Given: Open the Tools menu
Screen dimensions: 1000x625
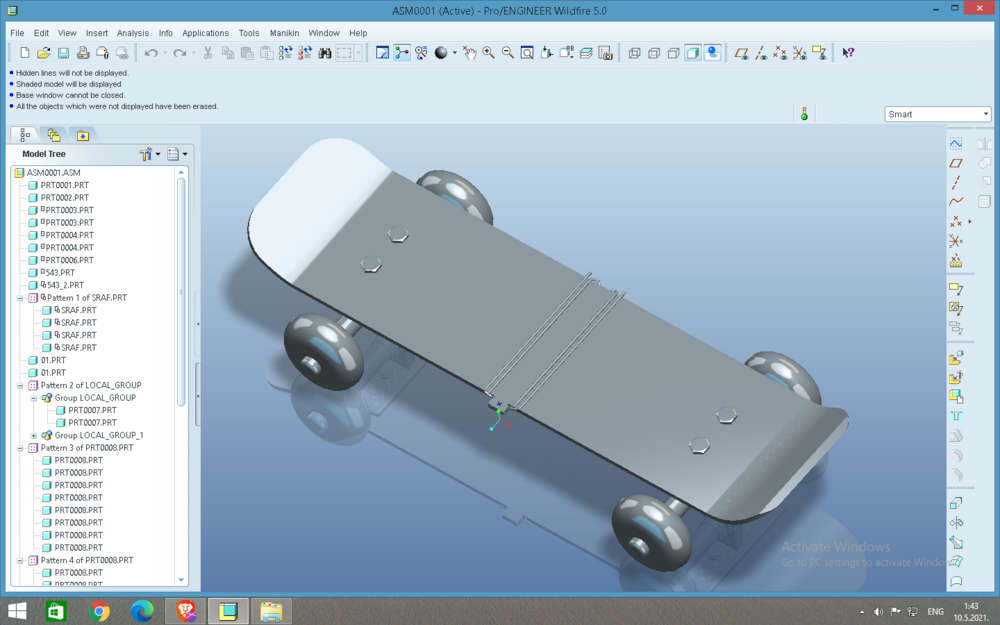Looking at the screenshot, I should point(249,33).
